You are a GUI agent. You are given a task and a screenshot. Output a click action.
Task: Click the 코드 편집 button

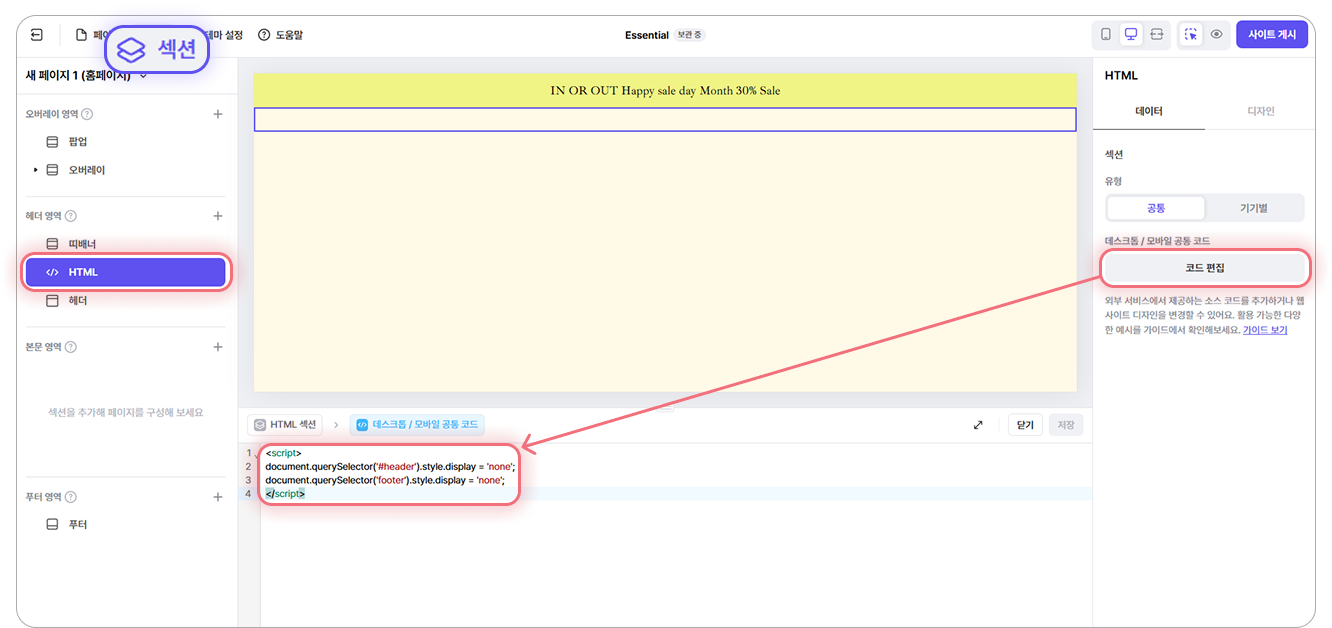pyautogui.click(x=1205, y=268)
